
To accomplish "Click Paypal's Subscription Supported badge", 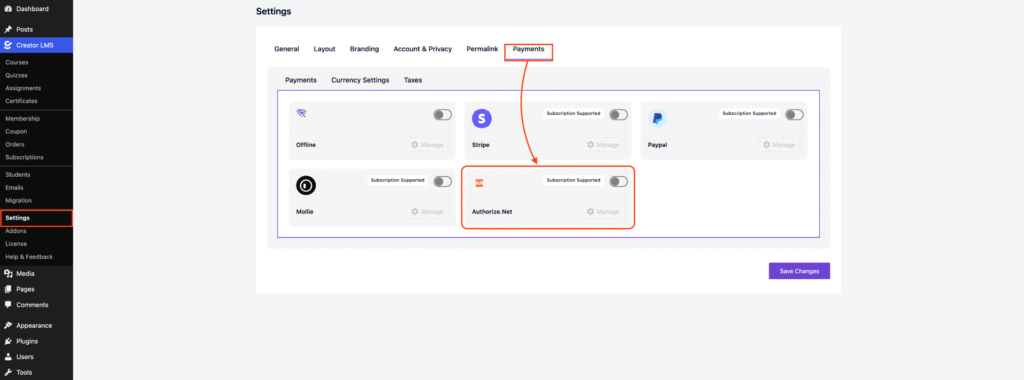I will [749, 113].
